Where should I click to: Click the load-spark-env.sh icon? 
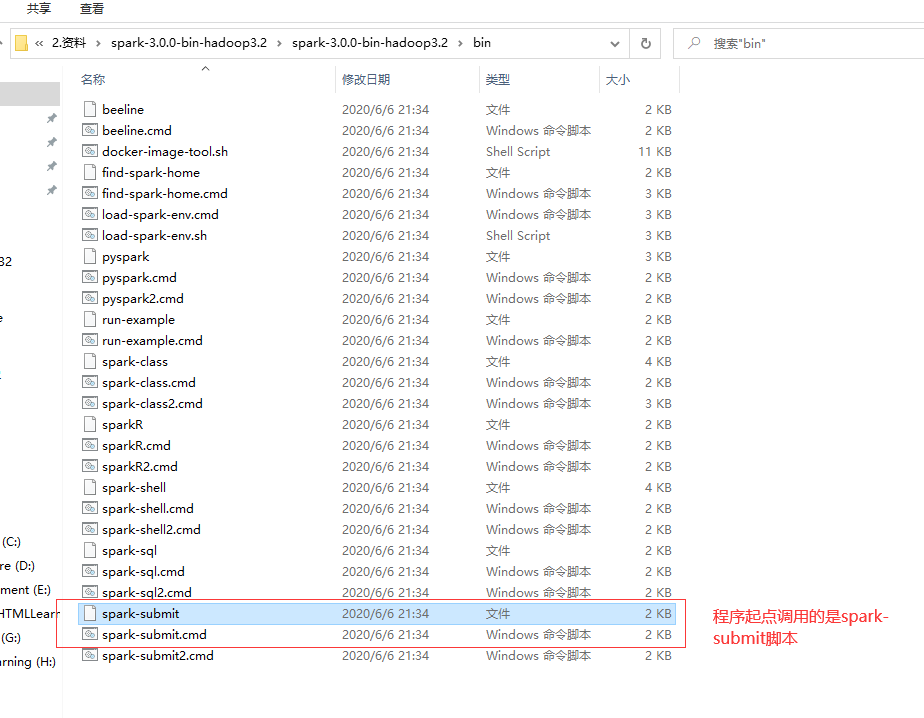tap(90, 235)
